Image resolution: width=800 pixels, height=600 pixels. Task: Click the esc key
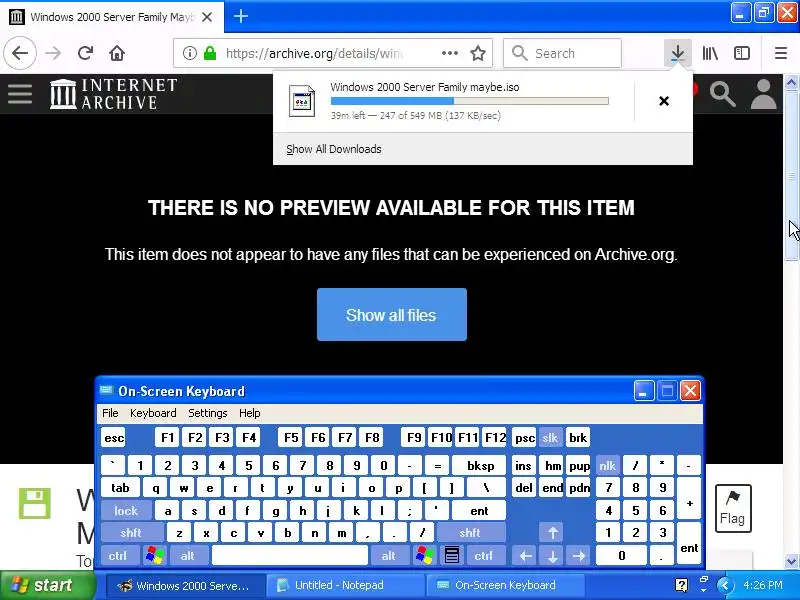pyautogui.click(x=114, y=438)
